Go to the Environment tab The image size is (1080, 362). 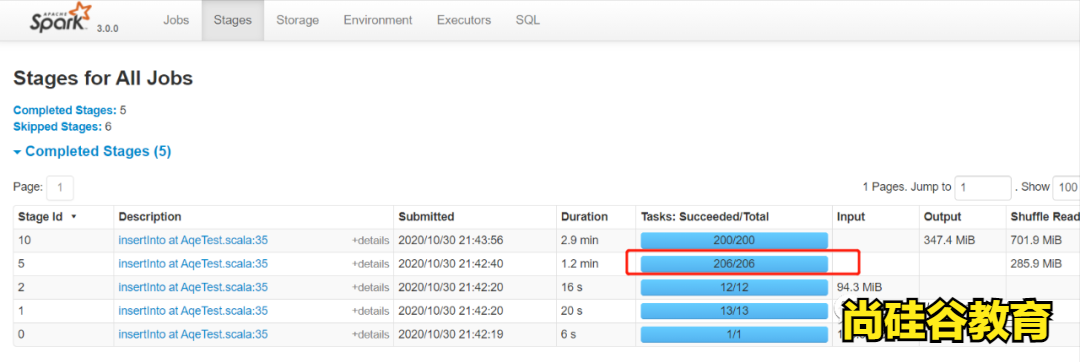pos(378,20)
